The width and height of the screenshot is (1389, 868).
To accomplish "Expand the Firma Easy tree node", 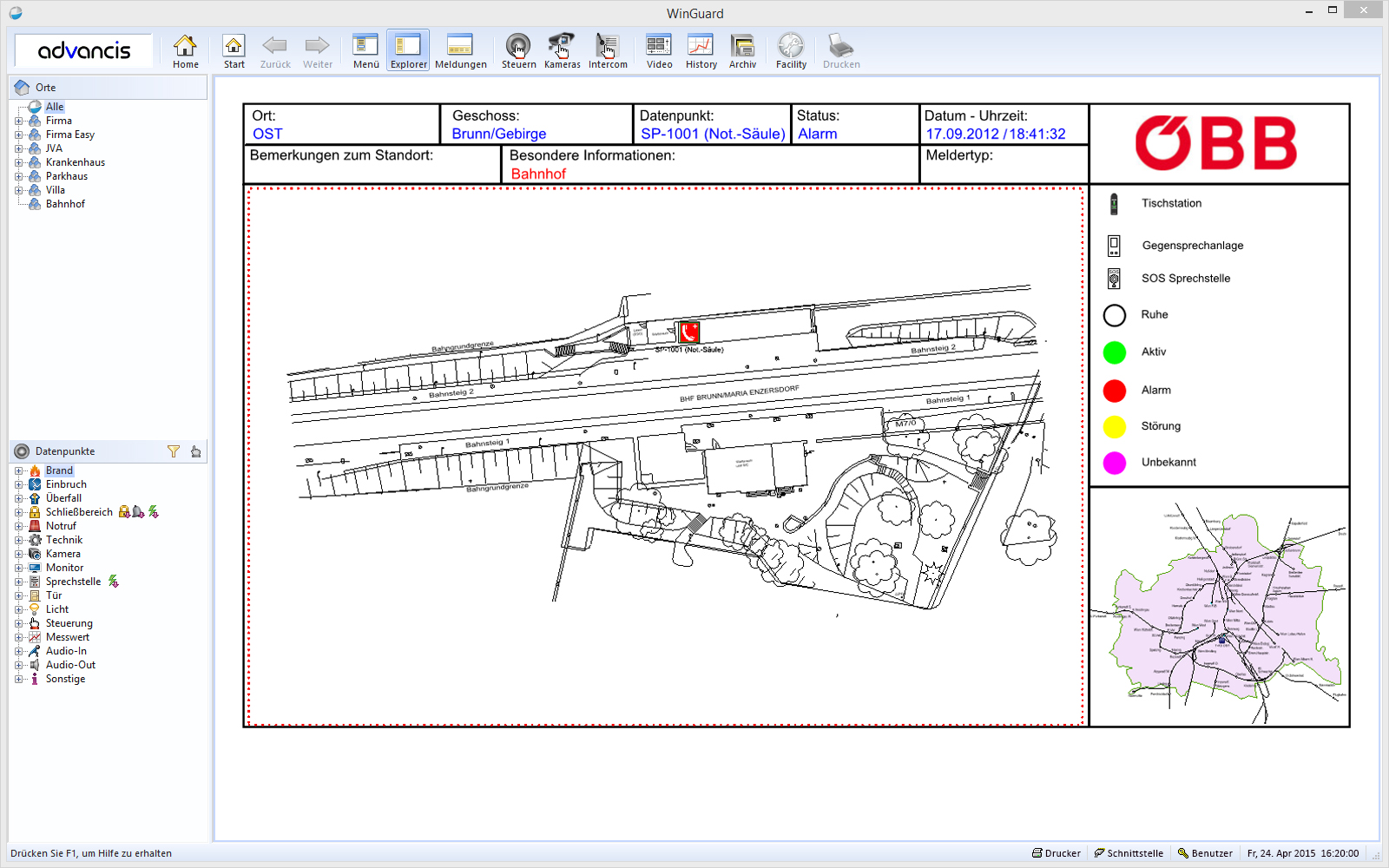I will [18, 135].
